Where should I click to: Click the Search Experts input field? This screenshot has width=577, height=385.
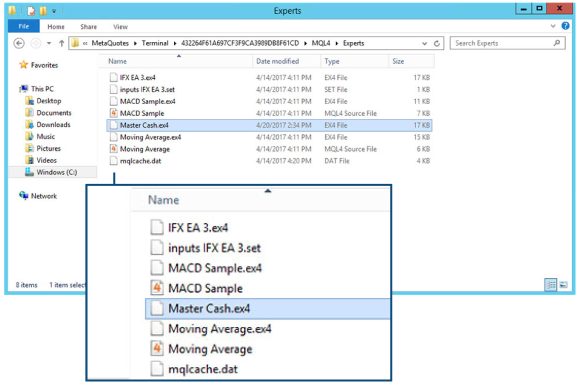pos(503,43)
